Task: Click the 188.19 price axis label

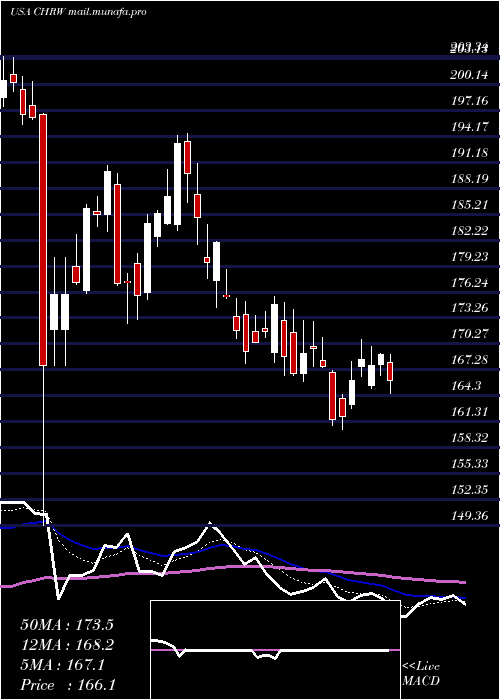Action: tap(469, 179)
